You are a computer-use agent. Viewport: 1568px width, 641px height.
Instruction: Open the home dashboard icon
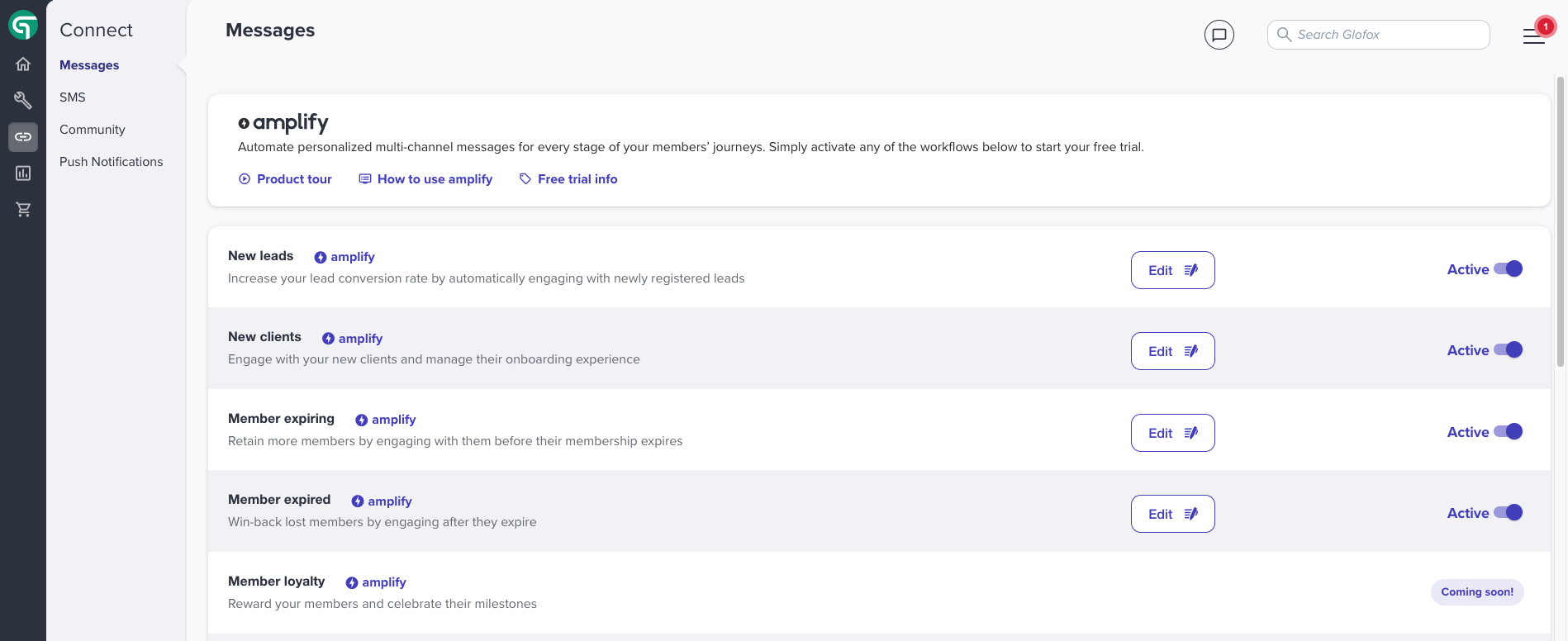[x=23, y=64]
